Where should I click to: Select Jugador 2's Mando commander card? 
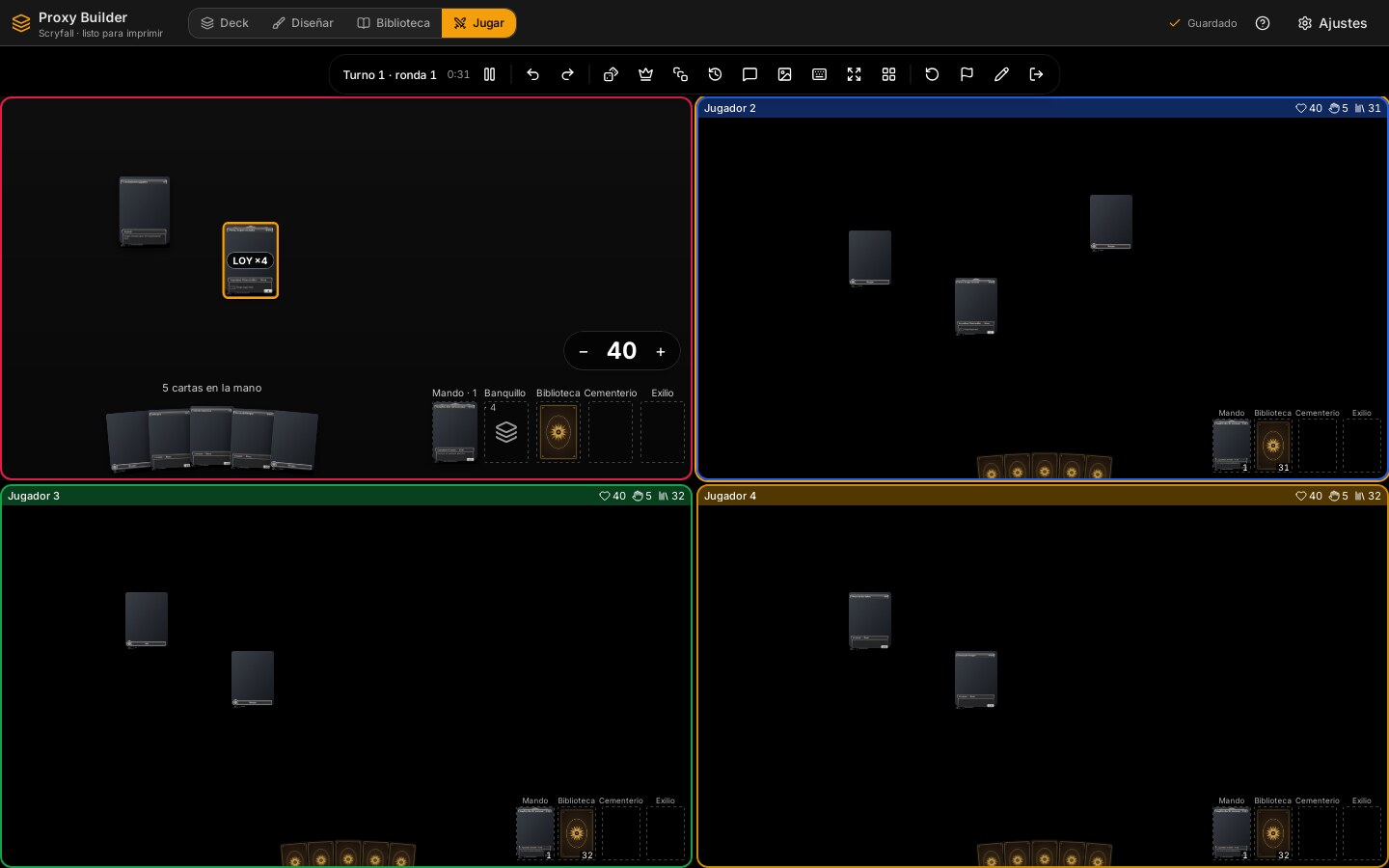pos(1232,446)
